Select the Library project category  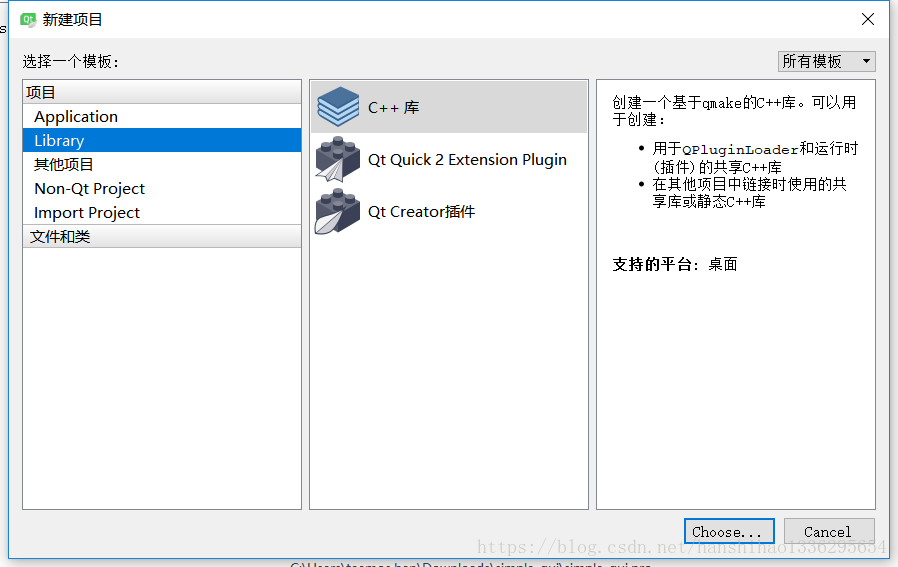162,140
